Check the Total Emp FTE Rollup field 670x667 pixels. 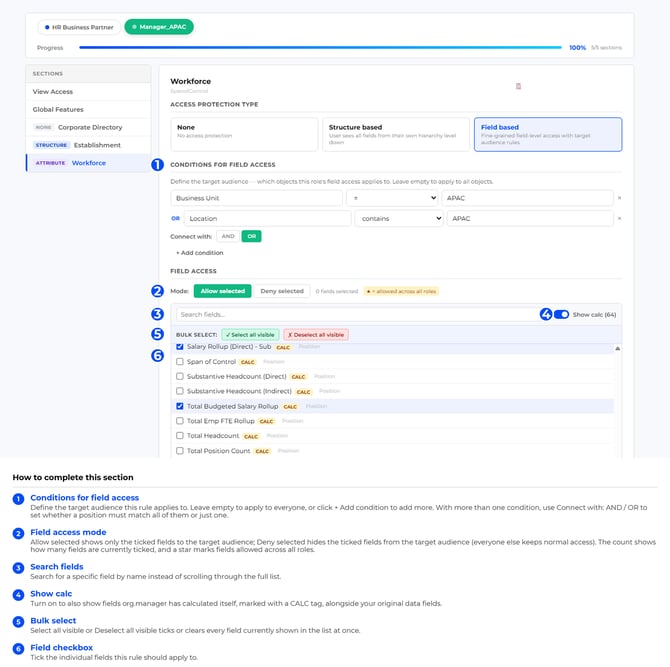pyautogui.click(x=180, y=421)
